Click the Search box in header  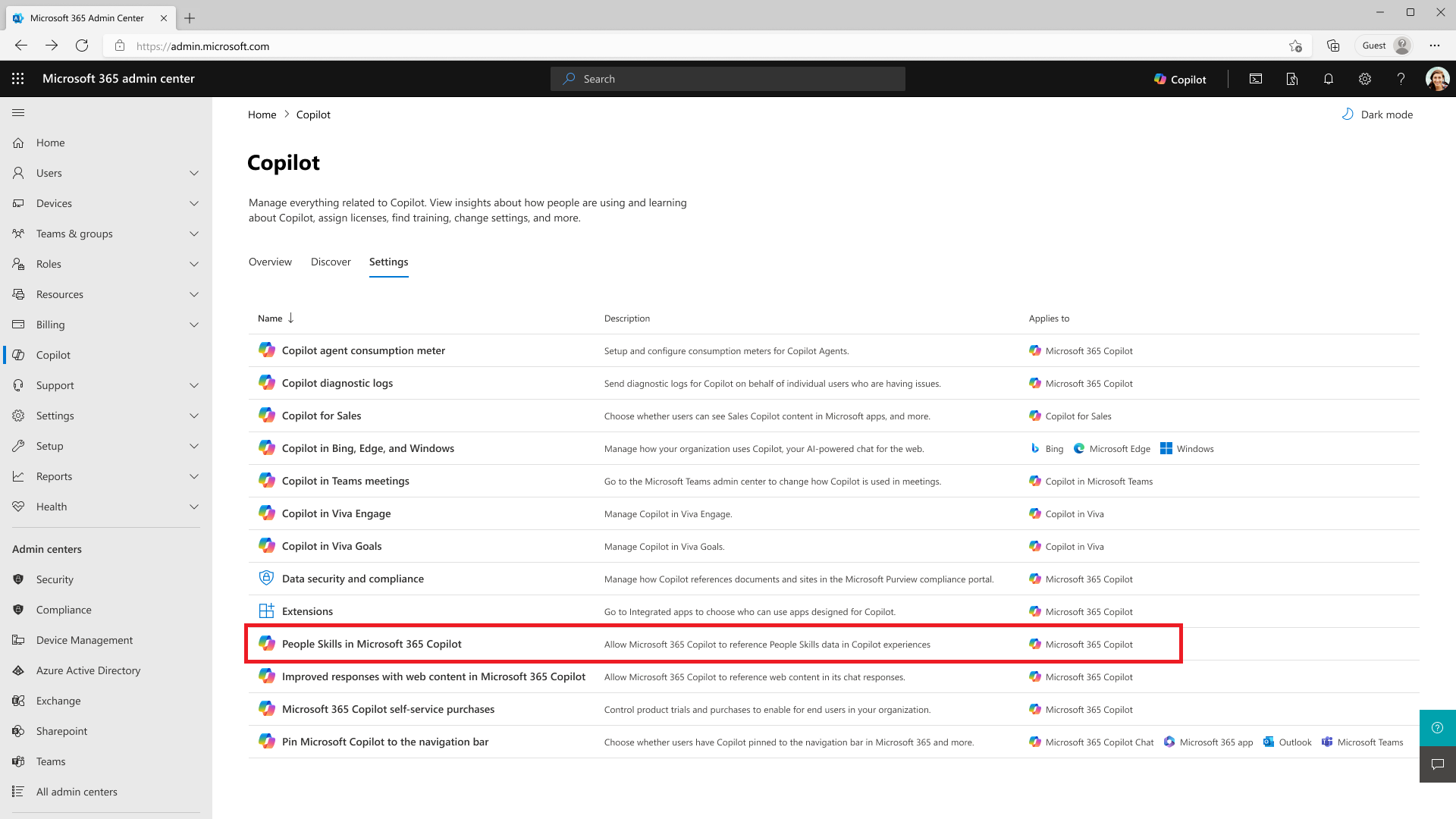pyautogui.click(x=728, y=79)
